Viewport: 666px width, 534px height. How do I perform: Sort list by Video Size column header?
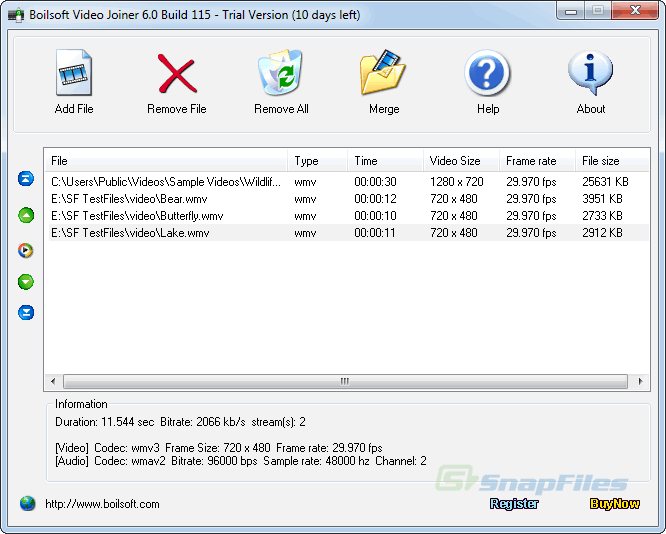click(461, 161)
